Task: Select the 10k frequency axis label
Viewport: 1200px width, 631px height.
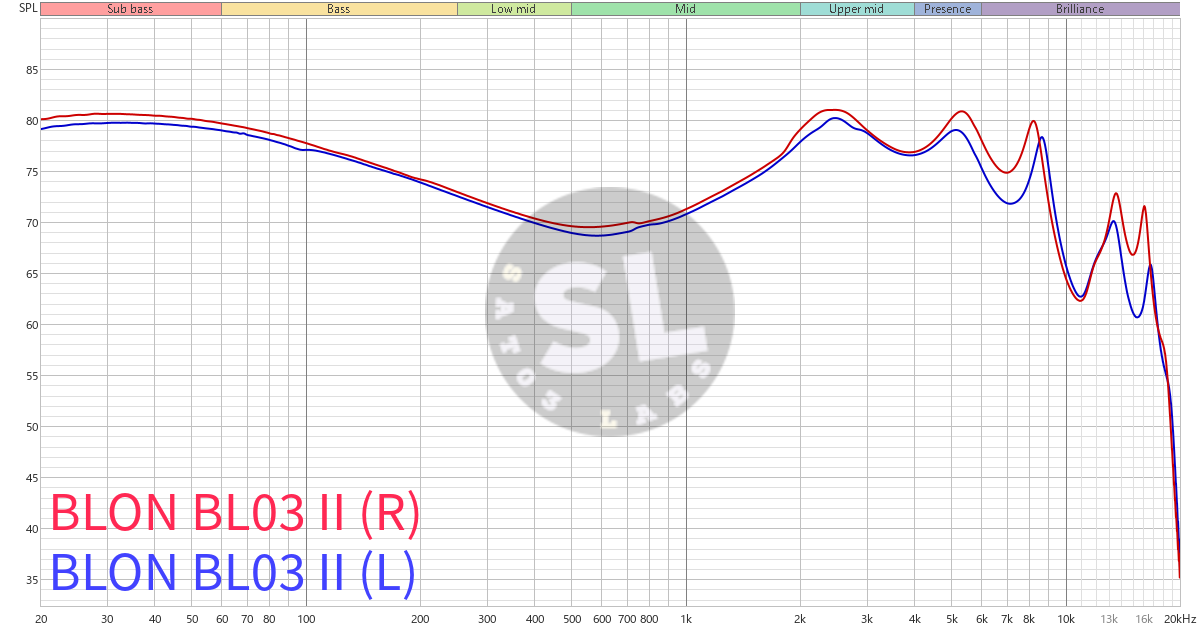Action: coord(1066,618)
